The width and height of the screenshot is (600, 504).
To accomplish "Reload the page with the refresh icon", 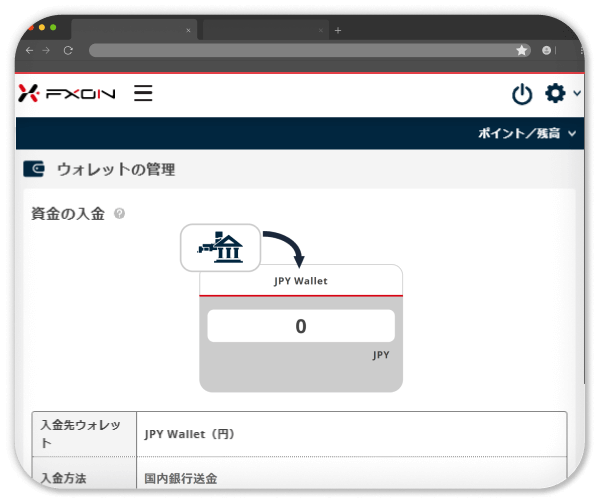I will [x=68, y=51].
